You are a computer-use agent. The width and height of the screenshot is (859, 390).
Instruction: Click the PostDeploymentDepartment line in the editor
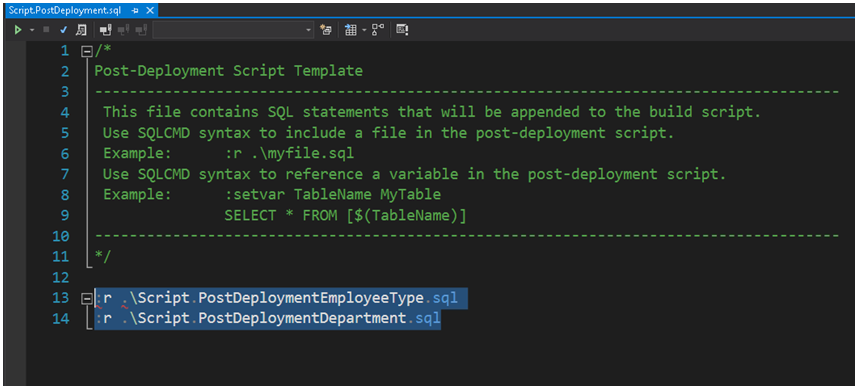tap(267, 319)
